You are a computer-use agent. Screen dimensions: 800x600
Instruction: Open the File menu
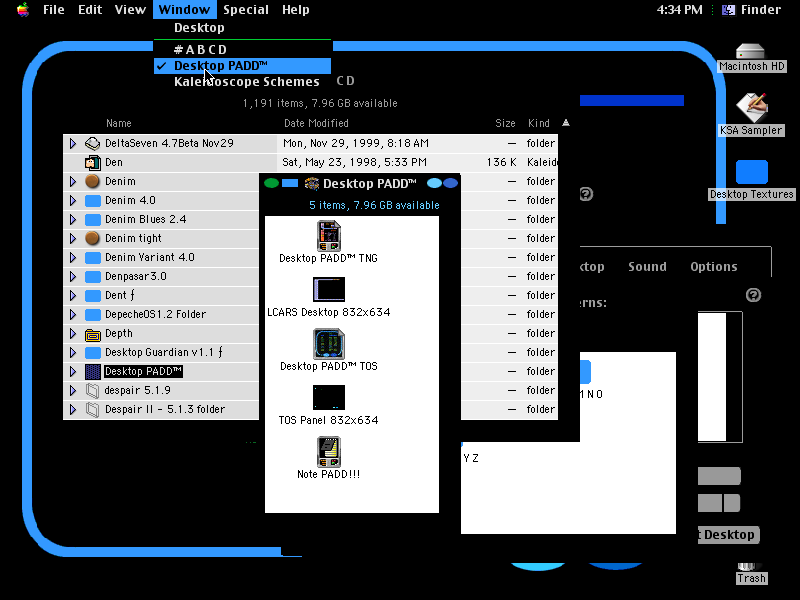(x=54, y=10)
